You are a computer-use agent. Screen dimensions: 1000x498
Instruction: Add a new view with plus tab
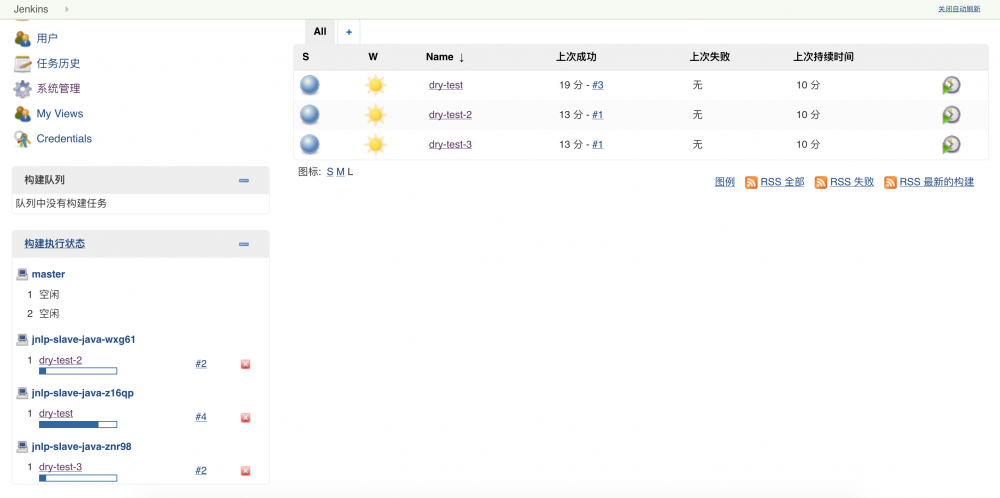(x=349, y=32)
